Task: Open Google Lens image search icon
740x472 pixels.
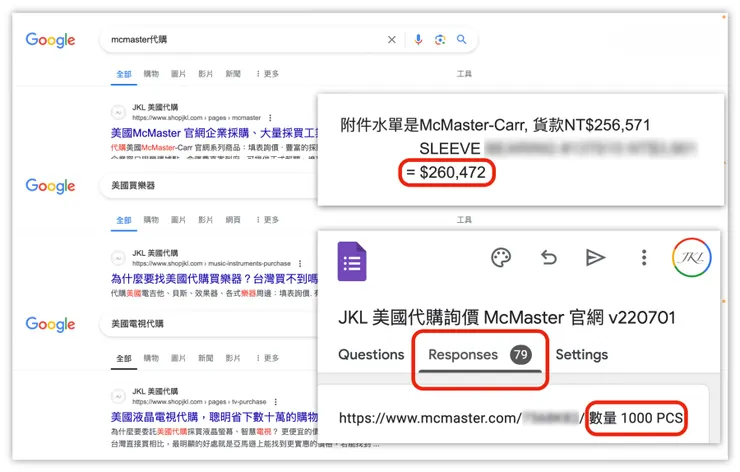Action: pos(440,40)
